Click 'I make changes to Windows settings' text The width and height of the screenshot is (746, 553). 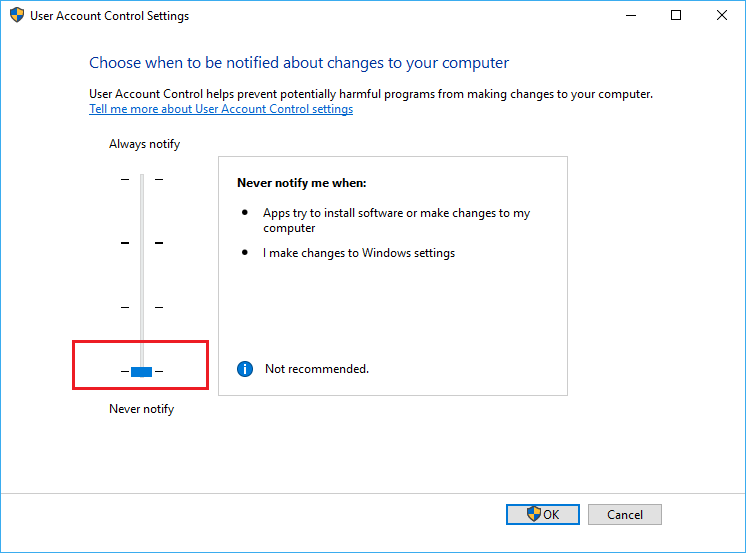(x=359, y=253)
